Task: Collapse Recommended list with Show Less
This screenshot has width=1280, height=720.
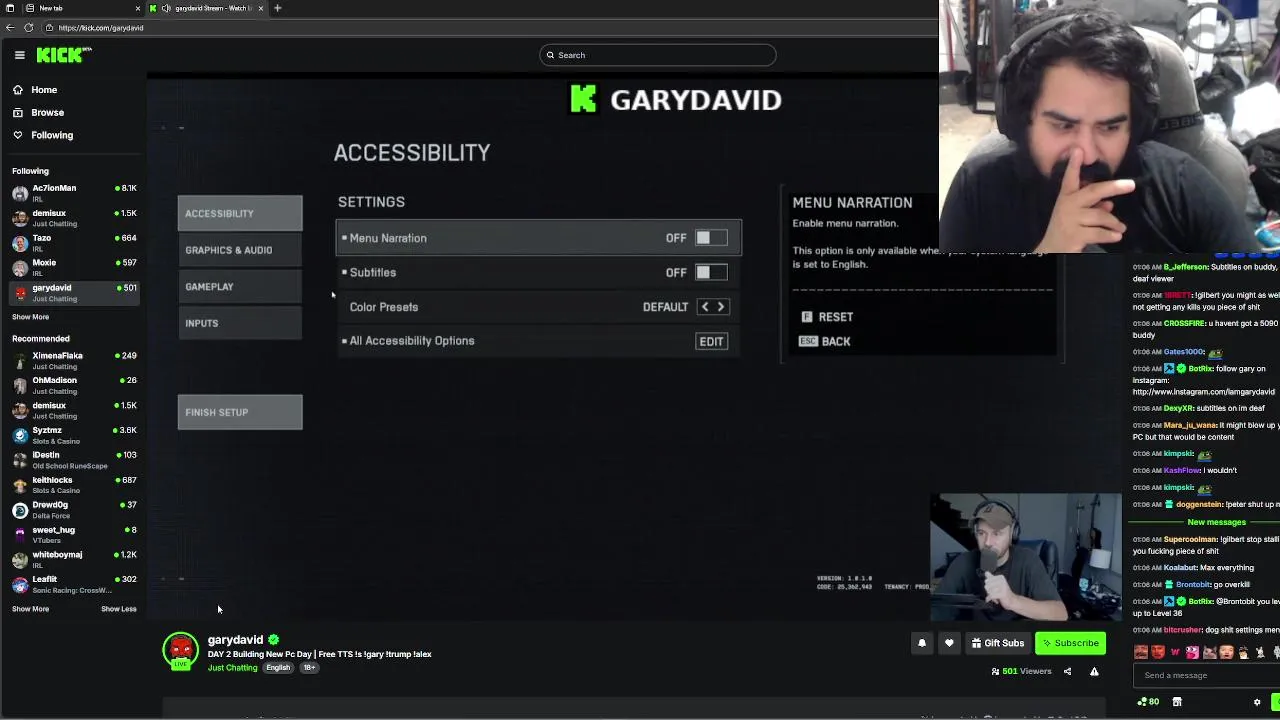Action: coord(118,609)
